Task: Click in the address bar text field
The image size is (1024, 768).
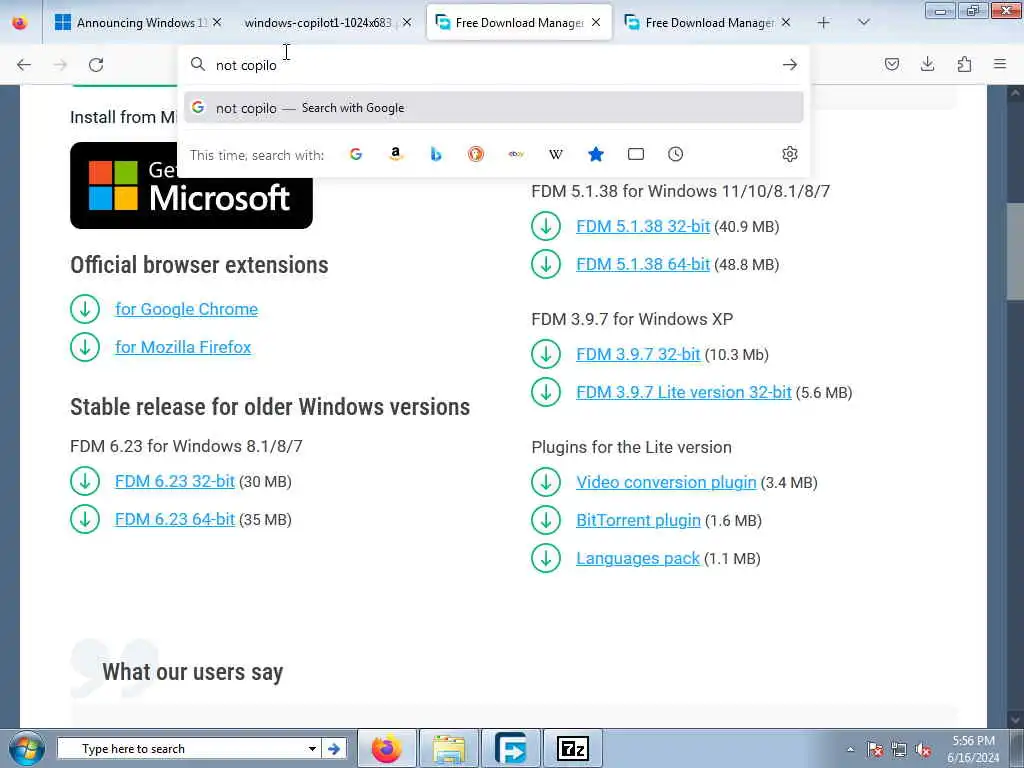Action: [493, 65]
